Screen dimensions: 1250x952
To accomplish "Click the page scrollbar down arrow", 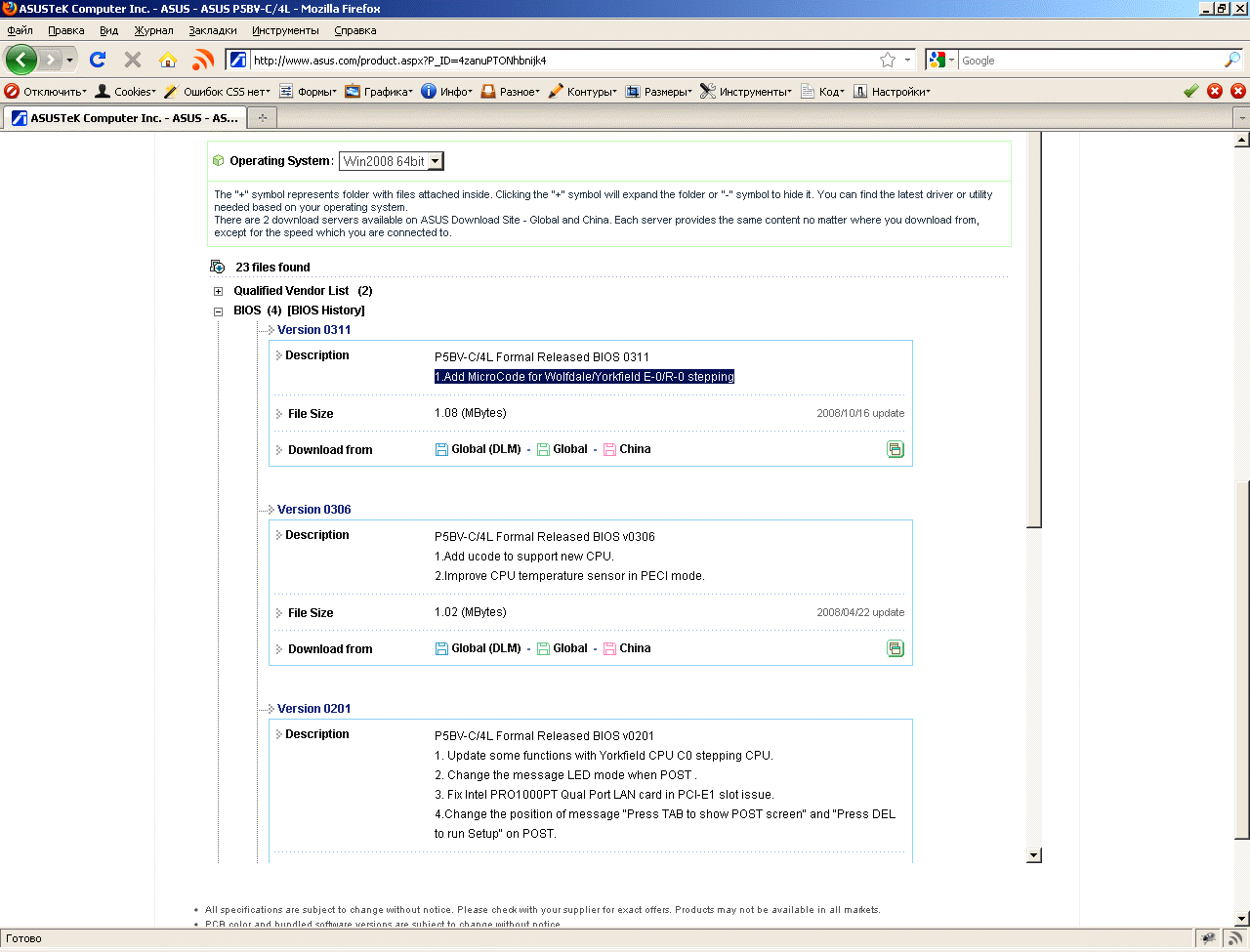I will pyautogui.click(x=1242, y=919).
